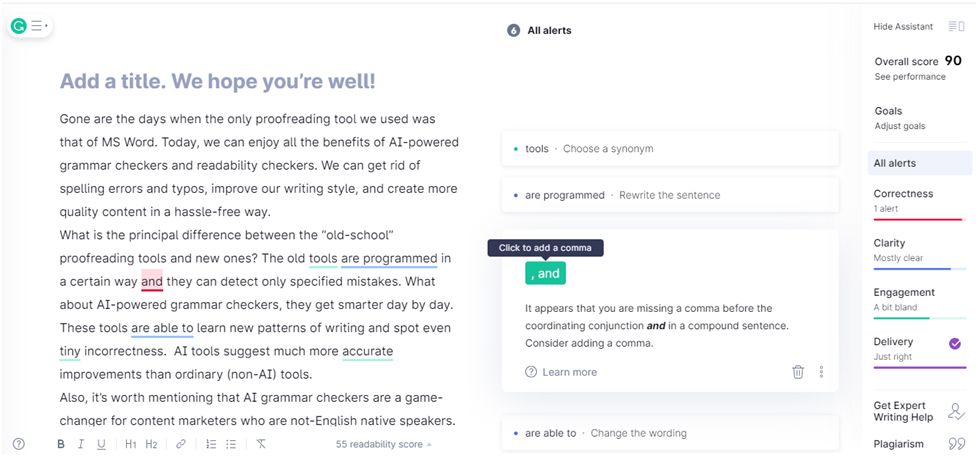
Task: Open more options on the suggestion card
Action: click(x=821, y=372)
